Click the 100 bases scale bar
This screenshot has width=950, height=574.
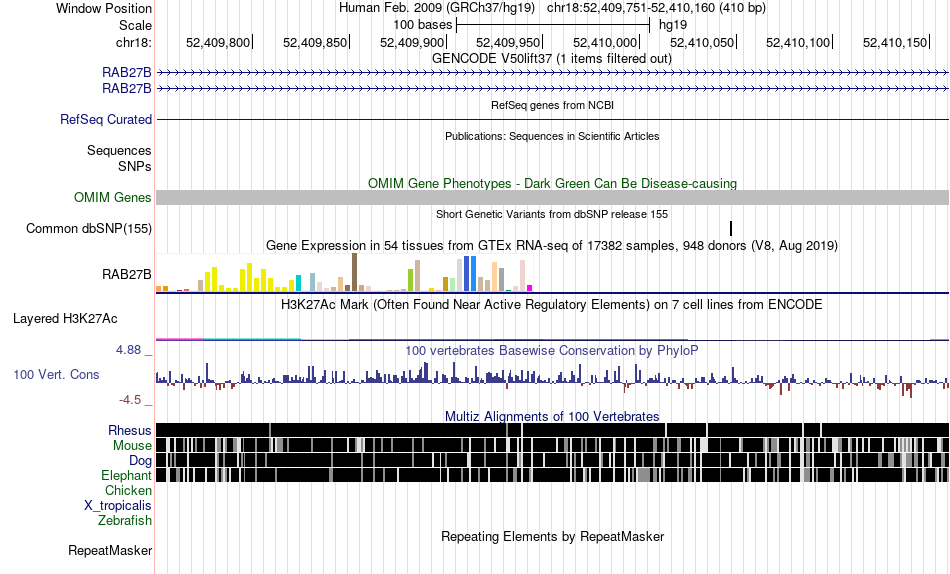pos(553,25)
